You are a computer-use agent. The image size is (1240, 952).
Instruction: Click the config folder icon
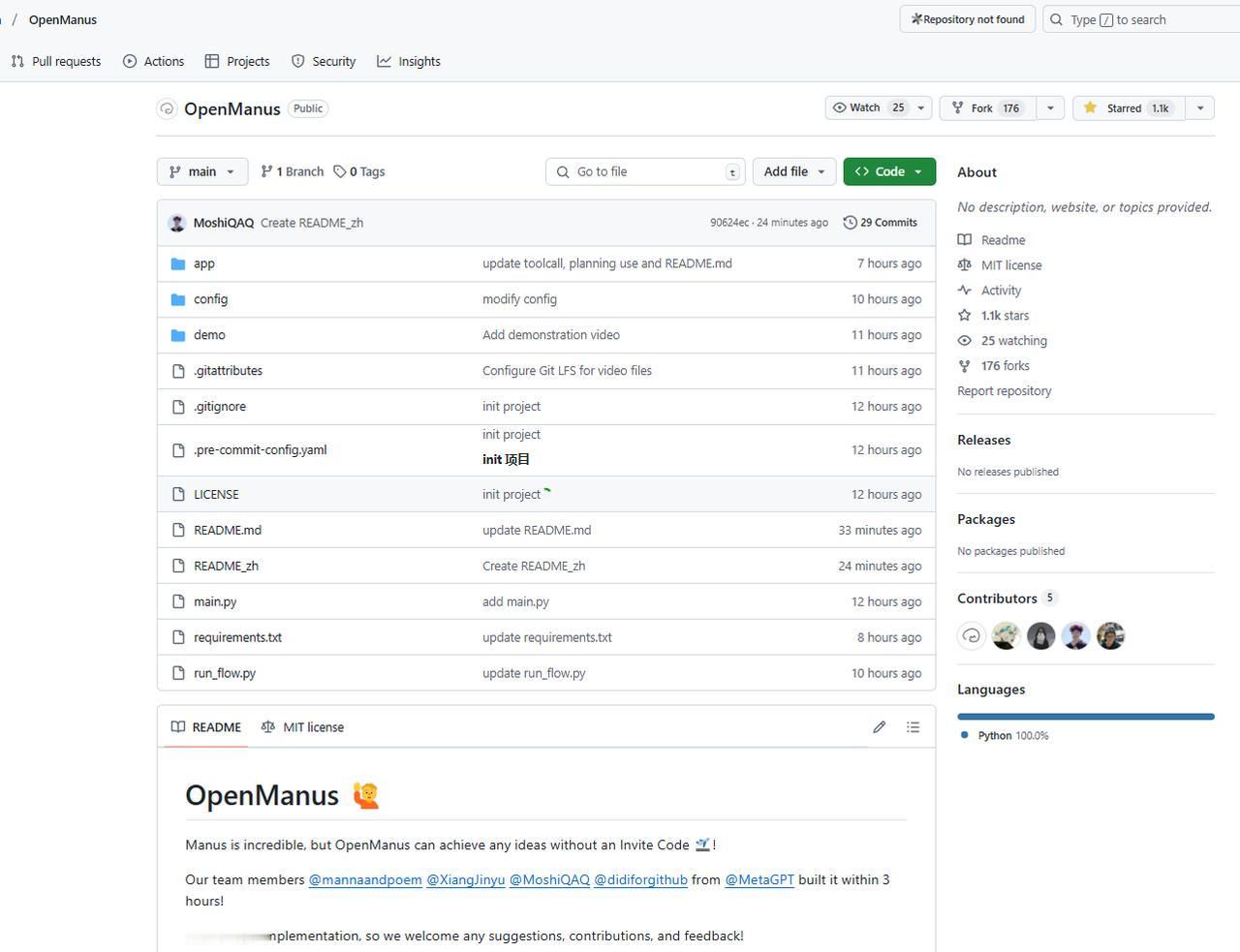(178, 299)
